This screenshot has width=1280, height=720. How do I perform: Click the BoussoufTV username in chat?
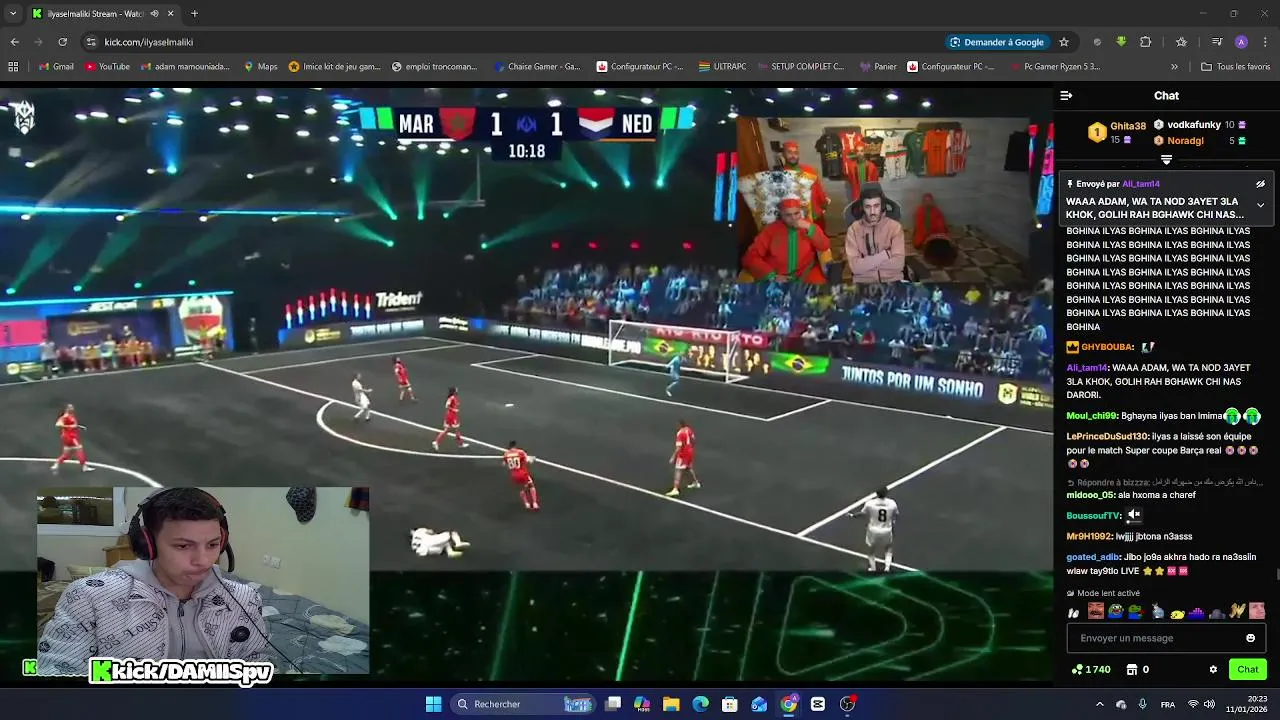coord(1094,516)
